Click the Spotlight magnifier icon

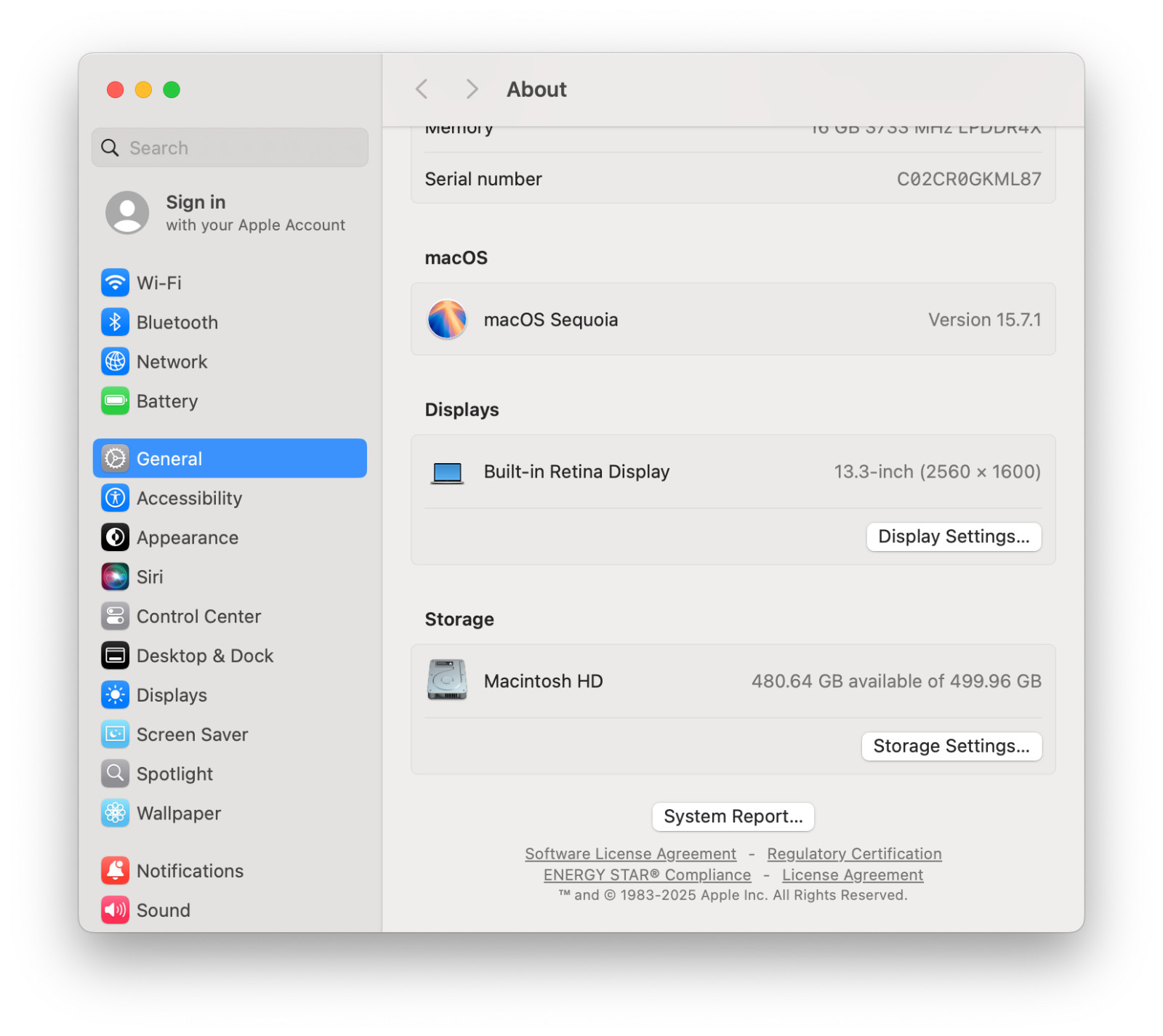pos(115,774)
